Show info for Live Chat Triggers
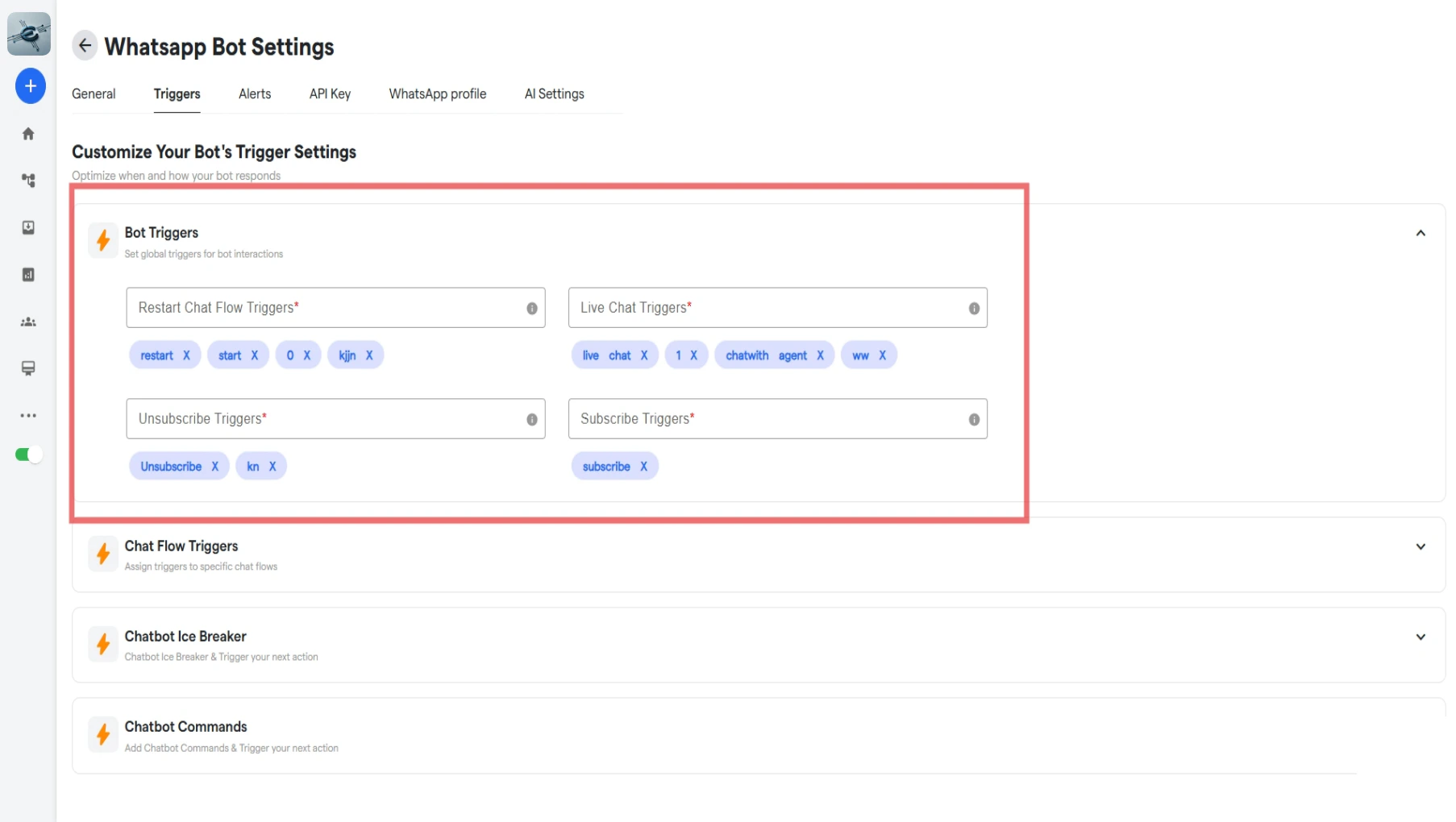Image resolution: width=1456 pixels, height=822 pixels. [x=974, y=309]
